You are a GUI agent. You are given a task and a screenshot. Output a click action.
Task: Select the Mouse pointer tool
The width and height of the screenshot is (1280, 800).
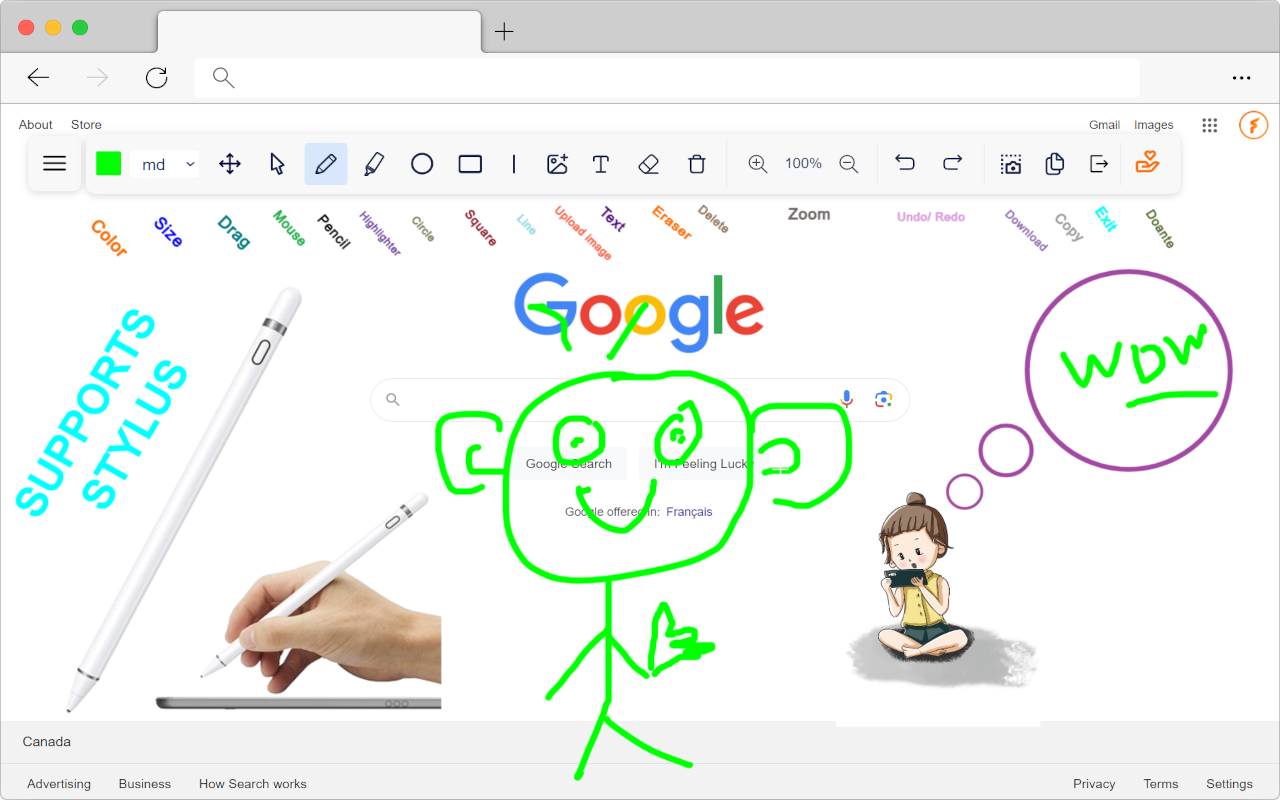coord(278,164)
